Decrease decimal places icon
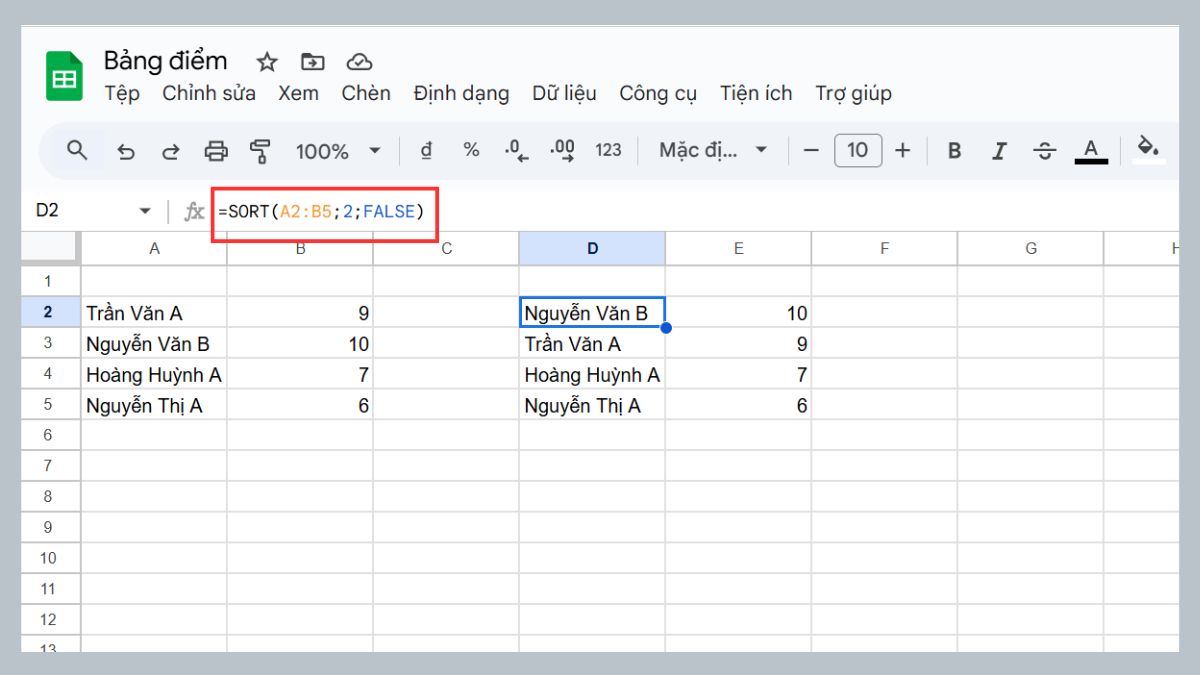This screenshot has width=1200, height=675. tap(514, 150)
